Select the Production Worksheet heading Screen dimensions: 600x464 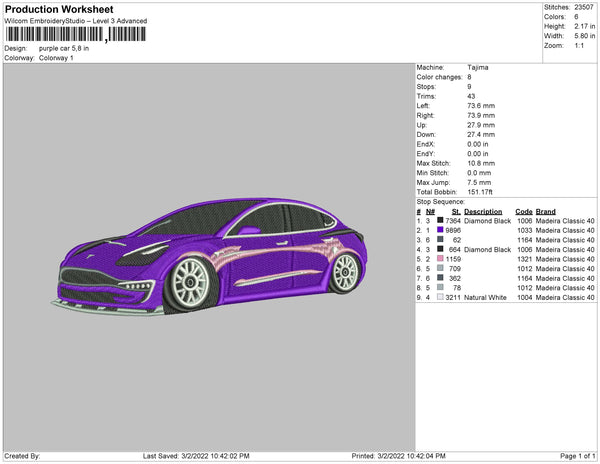[x=59, y=10]
